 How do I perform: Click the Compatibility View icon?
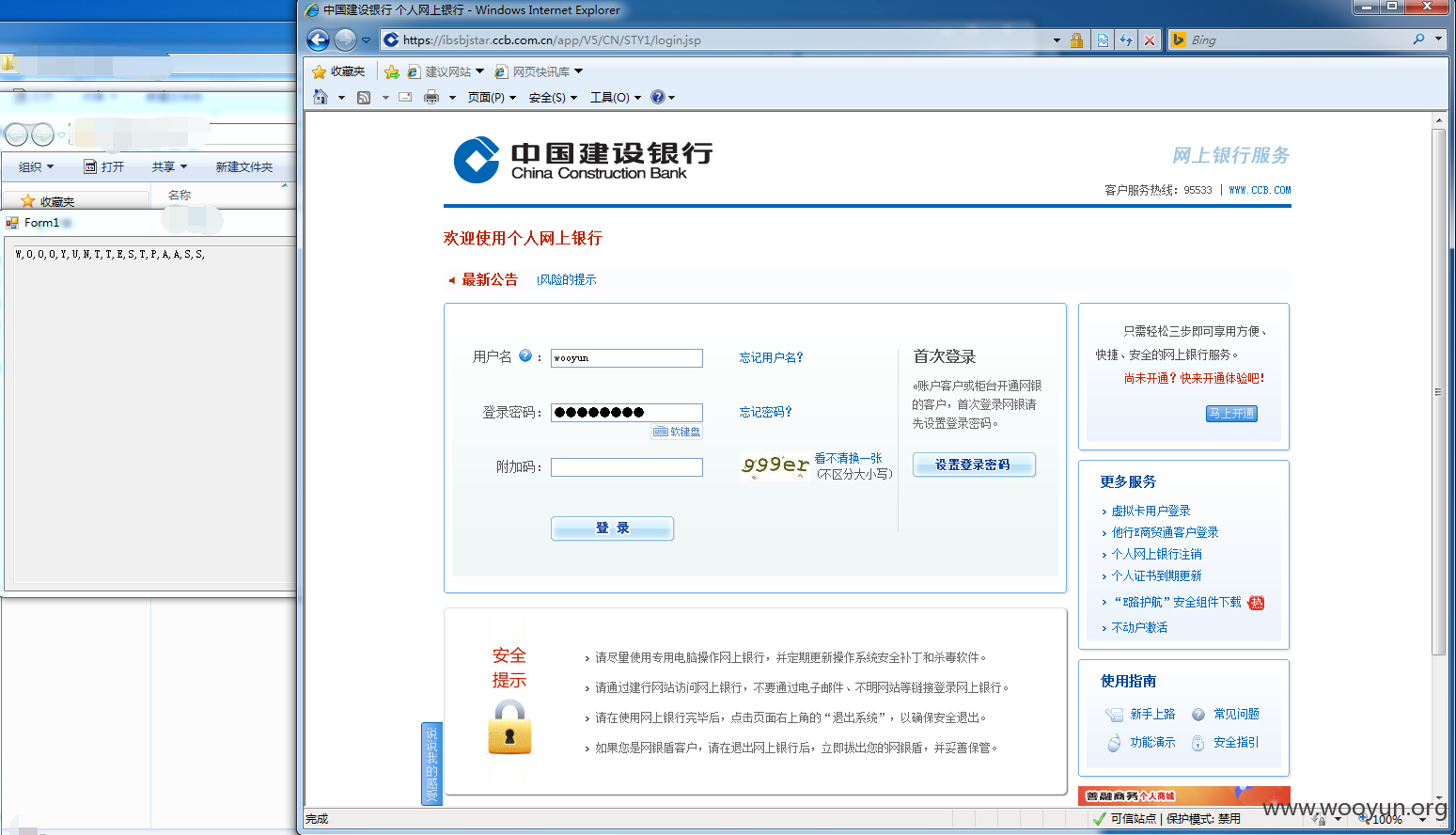coord(1103,40)
